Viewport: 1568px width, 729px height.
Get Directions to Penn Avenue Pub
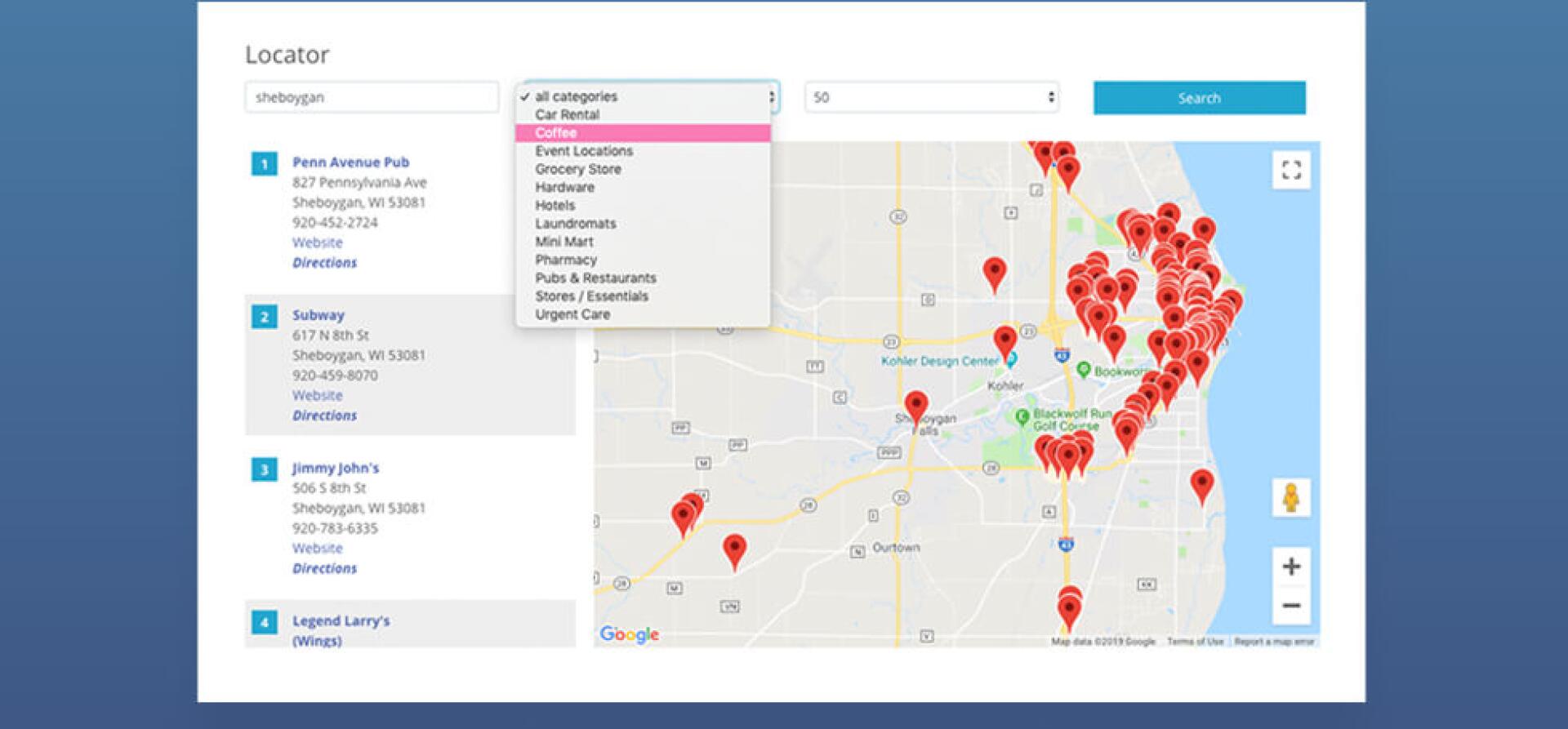(324, 263)
